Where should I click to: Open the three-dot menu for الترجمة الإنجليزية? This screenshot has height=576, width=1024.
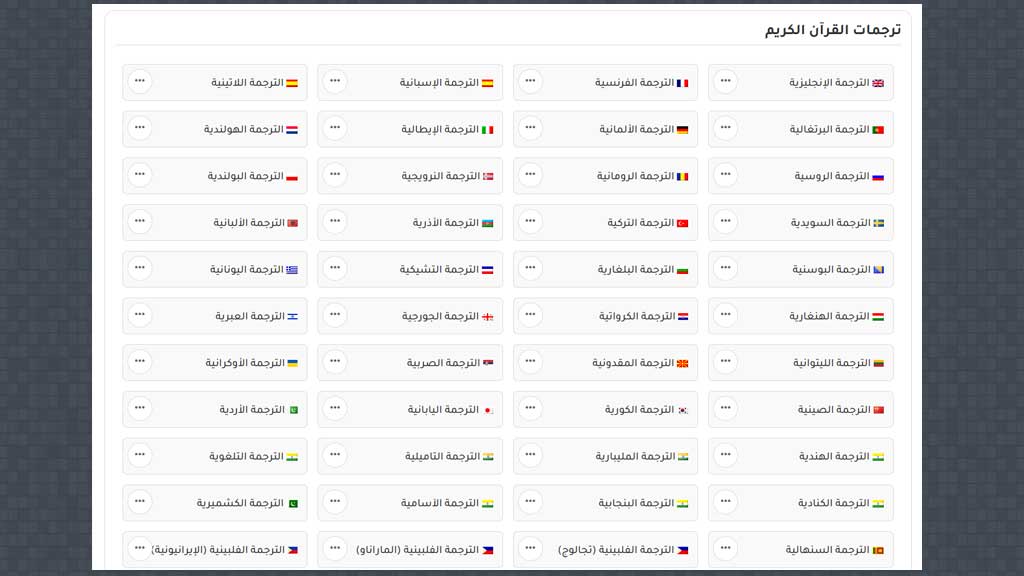click(x=725, y=82)
